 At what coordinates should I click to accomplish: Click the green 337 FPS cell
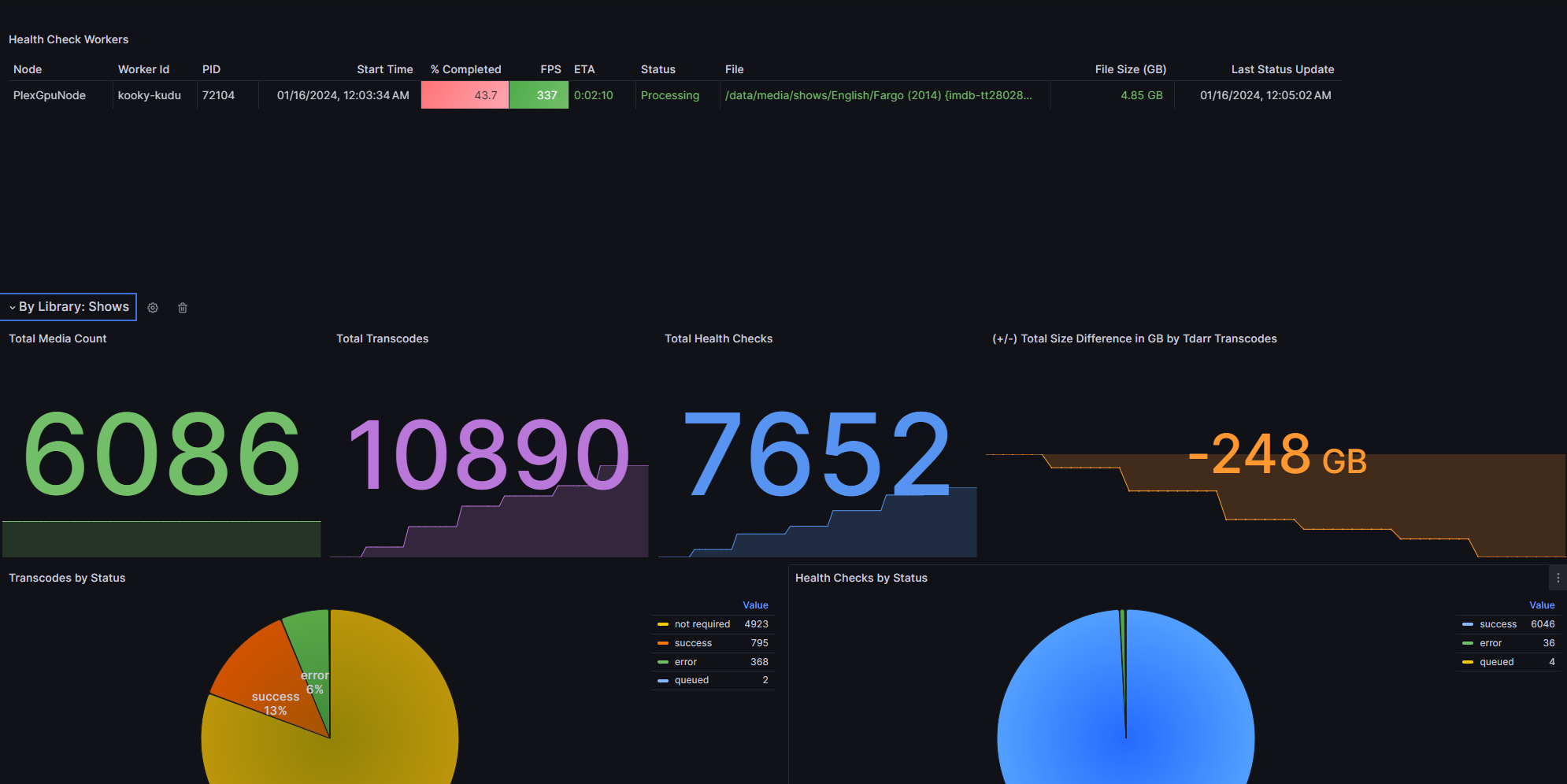tap(539, 95)
